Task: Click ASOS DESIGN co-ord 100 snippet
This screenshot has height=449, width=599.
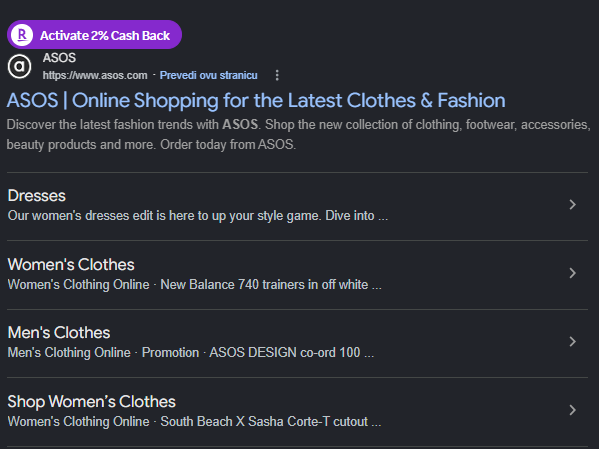Action: point(291,353)
